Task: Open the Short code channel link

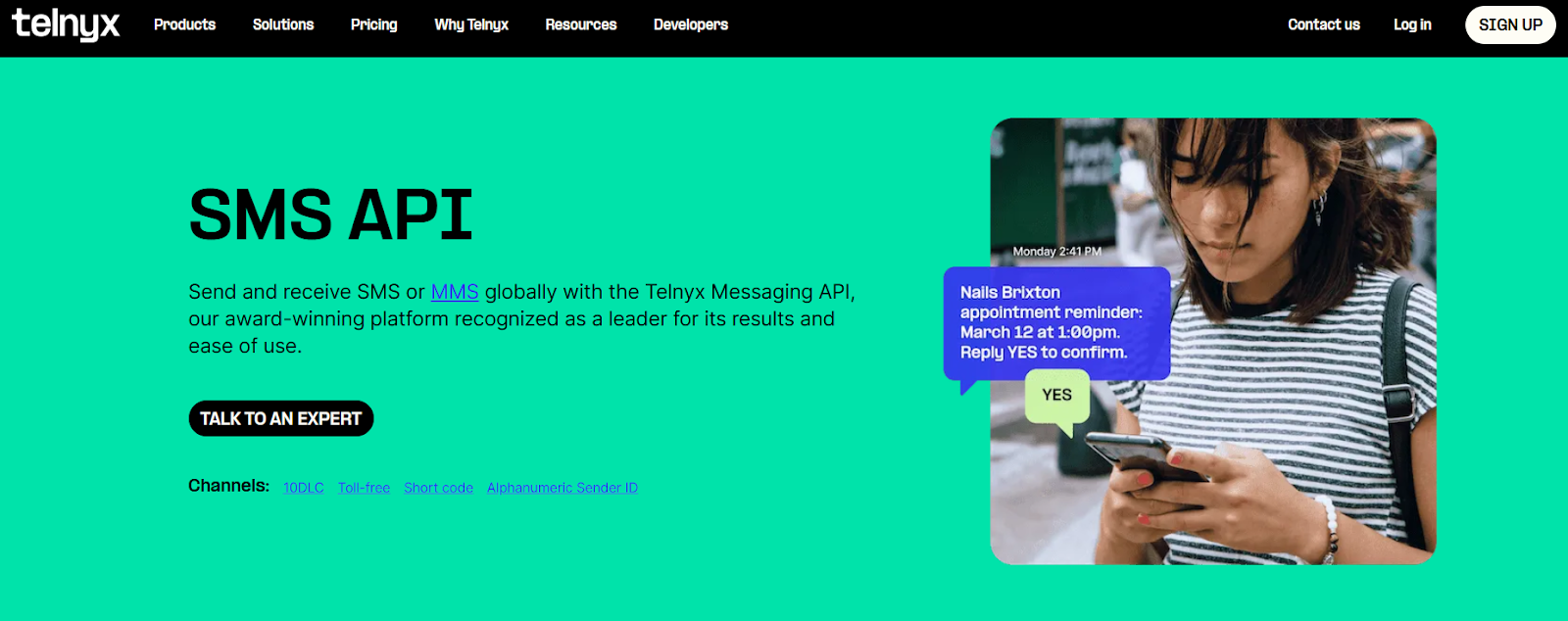Action: (x=438, y=488)
